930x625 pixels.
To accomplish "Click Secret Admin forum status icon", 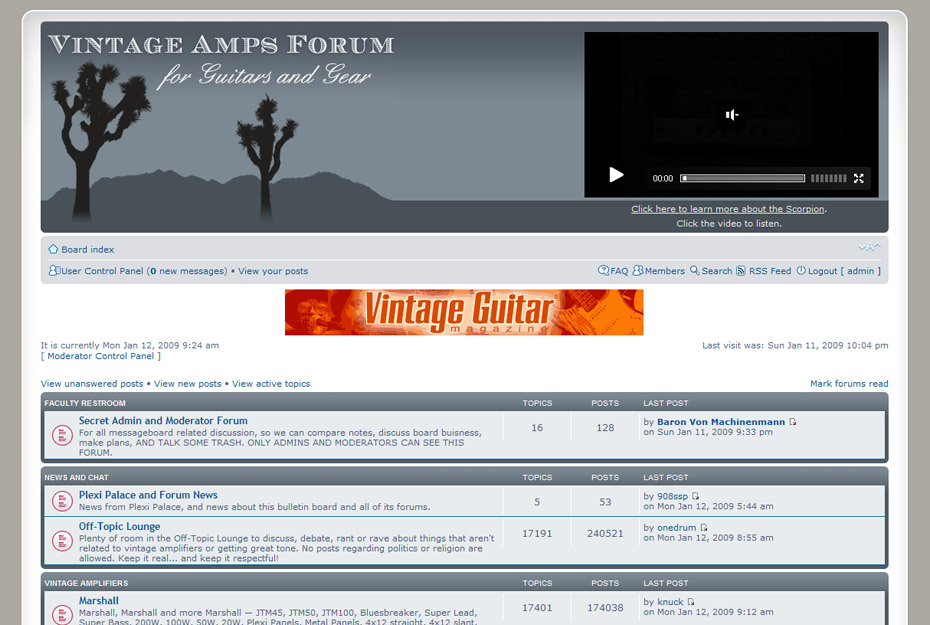I will click(x=62, y=435).
